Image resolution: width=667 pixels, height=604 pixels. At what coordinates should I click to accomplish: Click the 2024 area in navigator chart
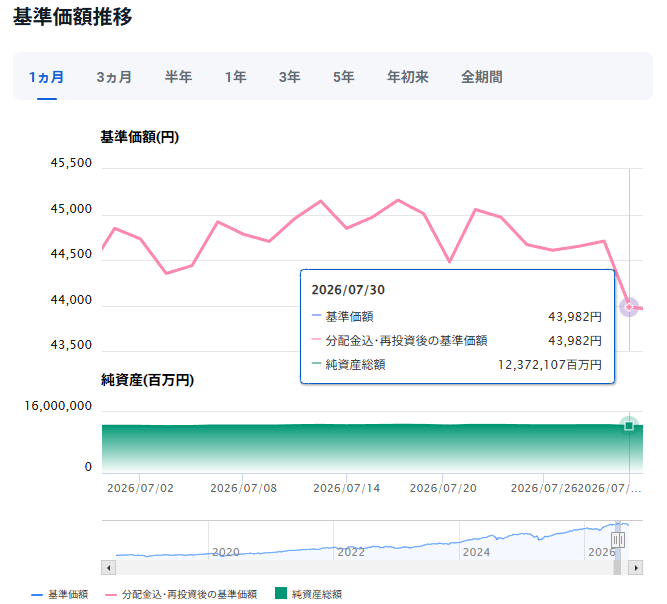tap(476, 552)
